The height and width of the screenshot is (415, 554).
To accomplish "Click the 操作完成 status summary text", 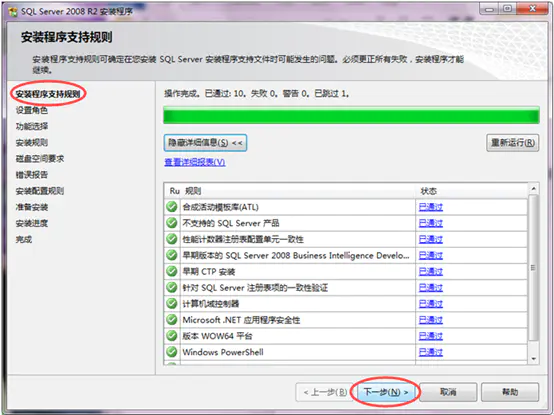I will 257,94.
